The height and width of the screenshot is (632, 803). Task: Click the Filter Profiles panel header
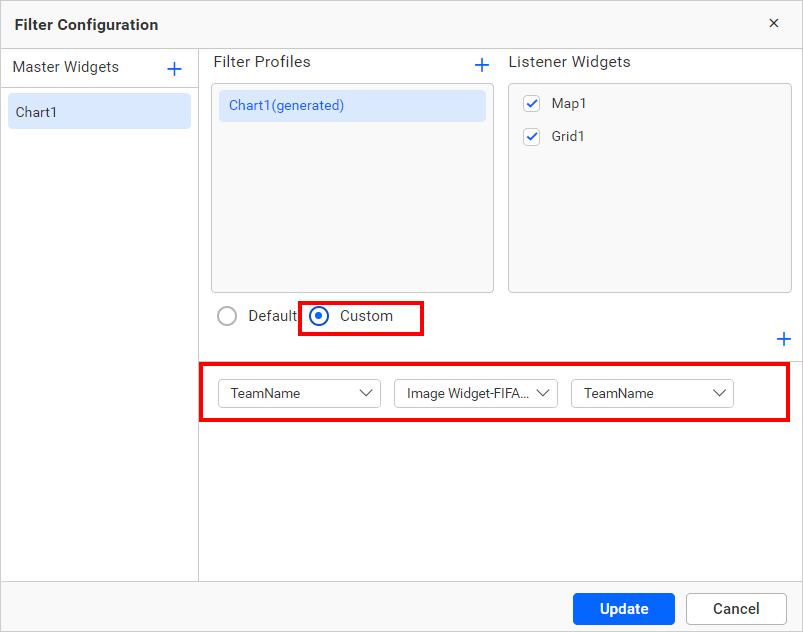[x=262, y=62]
